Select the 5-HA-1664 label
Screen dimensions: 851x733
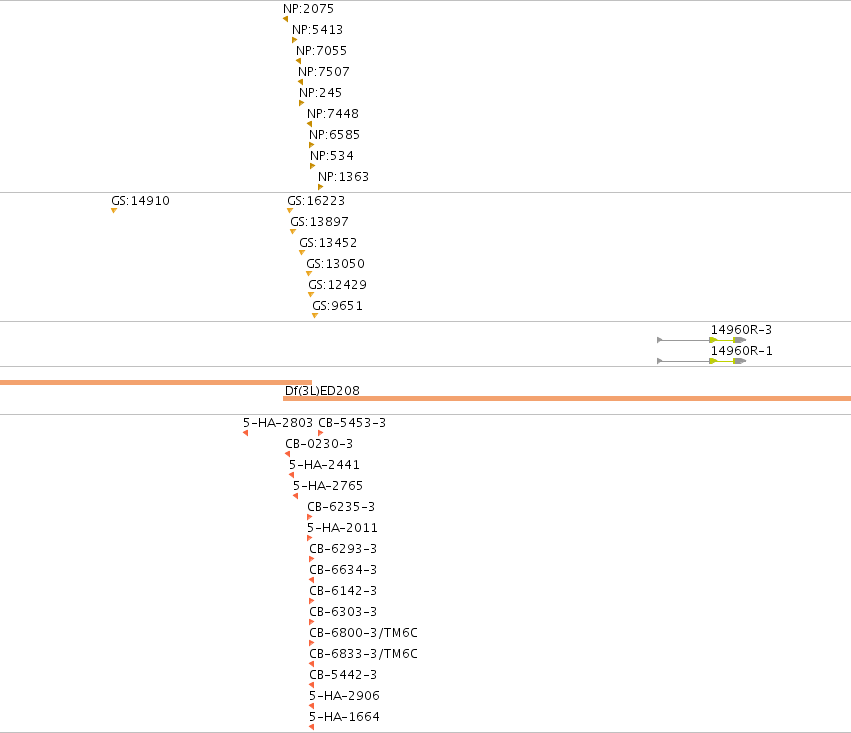point(344,717)
